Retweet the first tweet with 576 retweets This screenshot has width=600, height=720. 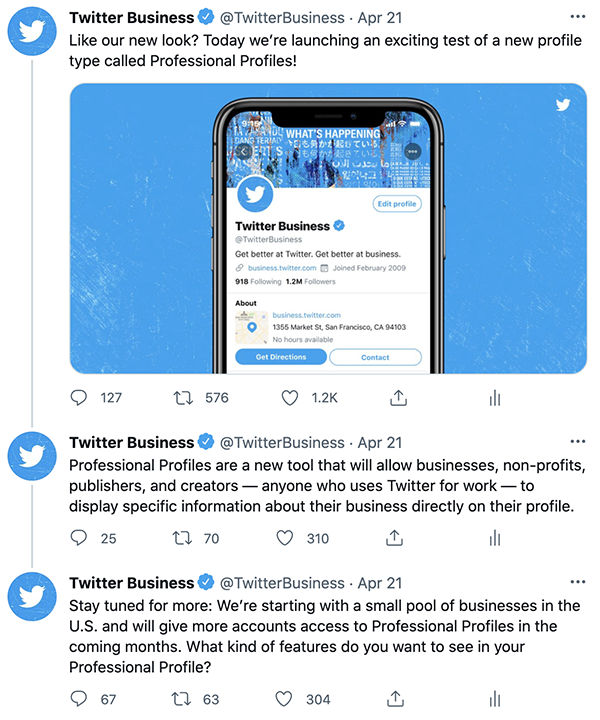[x=183, y=397]
